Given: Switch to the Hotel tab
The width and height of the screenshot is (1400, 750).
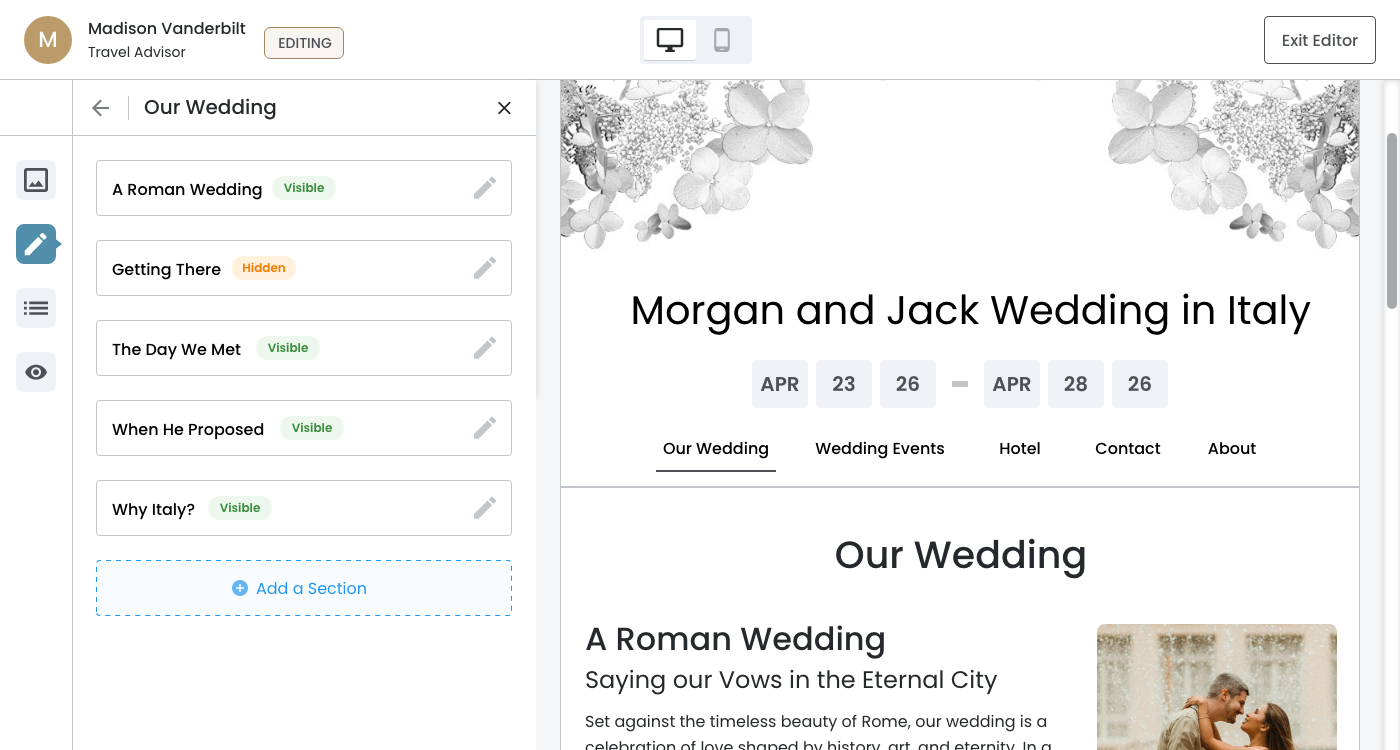Looking at the screenshot, I should coord(1019,448).
